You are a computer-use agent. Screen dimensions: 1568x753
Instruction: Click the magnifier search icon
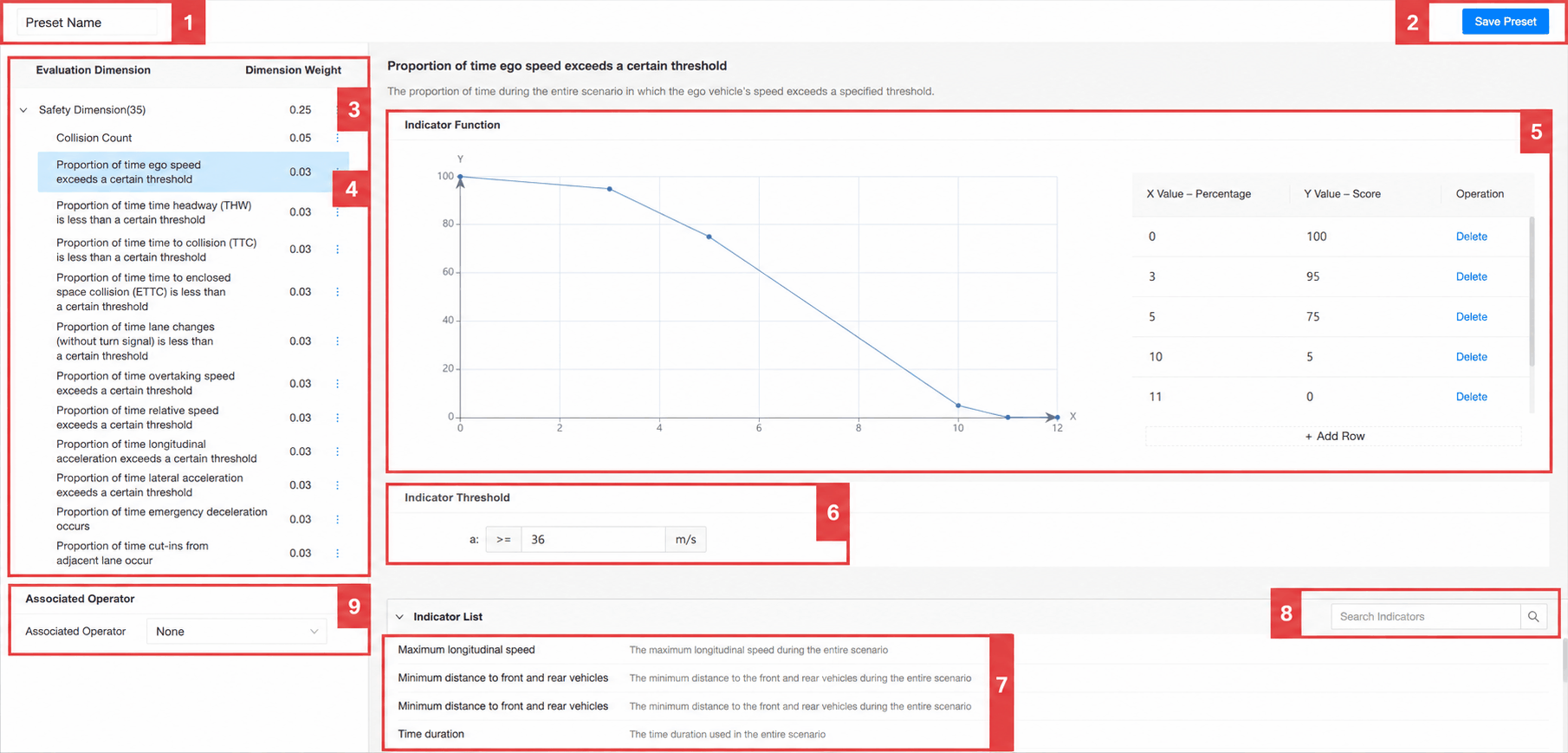(x=1533, y=617)
